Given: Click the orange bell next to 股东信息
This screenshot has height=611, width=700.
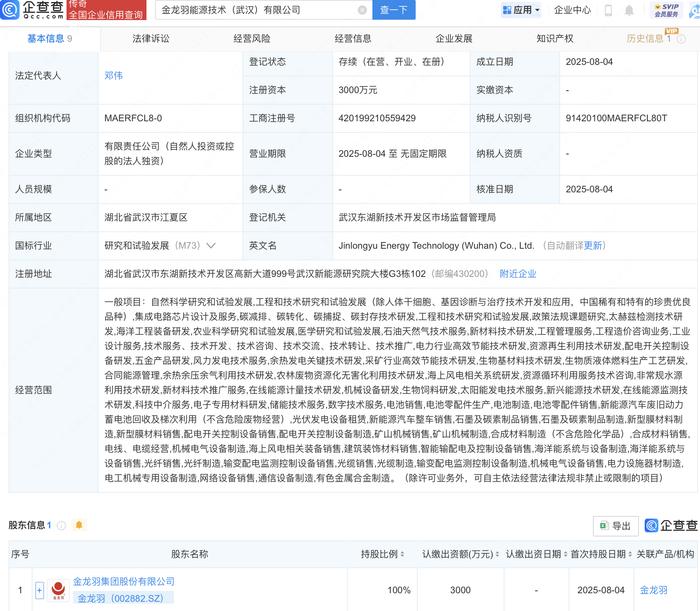Looking at the screenshot, I should [x=79, y=525].
